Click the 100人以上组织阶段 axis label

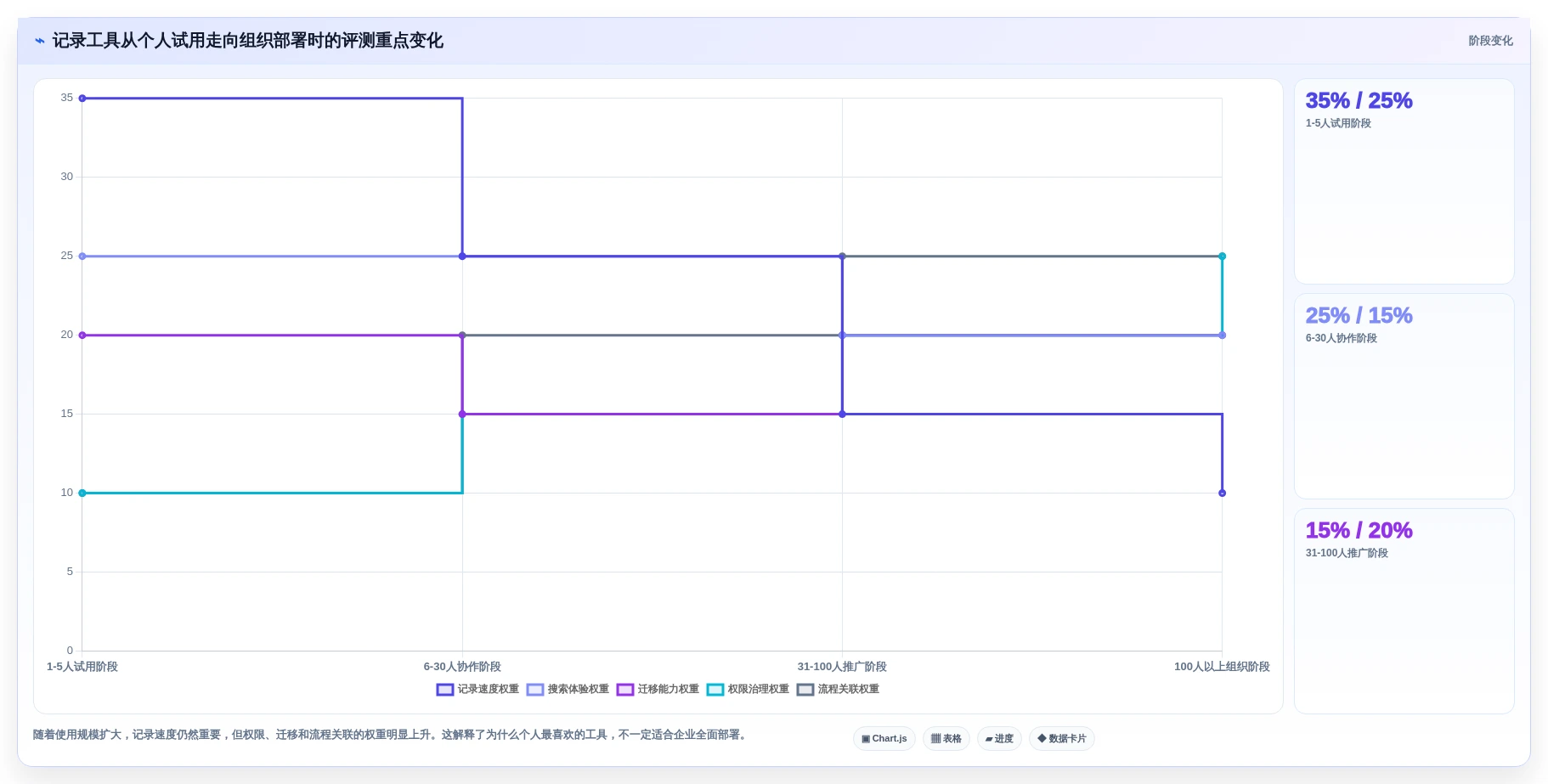tap(1222, 667)
